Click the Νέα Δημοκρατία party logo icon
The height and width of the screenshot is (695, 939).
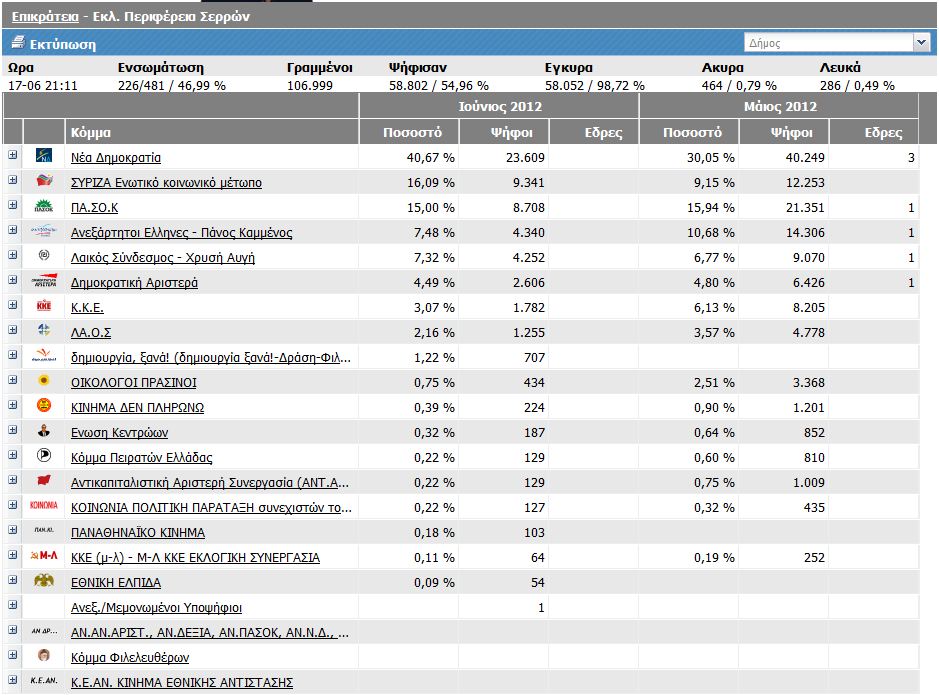44,157
